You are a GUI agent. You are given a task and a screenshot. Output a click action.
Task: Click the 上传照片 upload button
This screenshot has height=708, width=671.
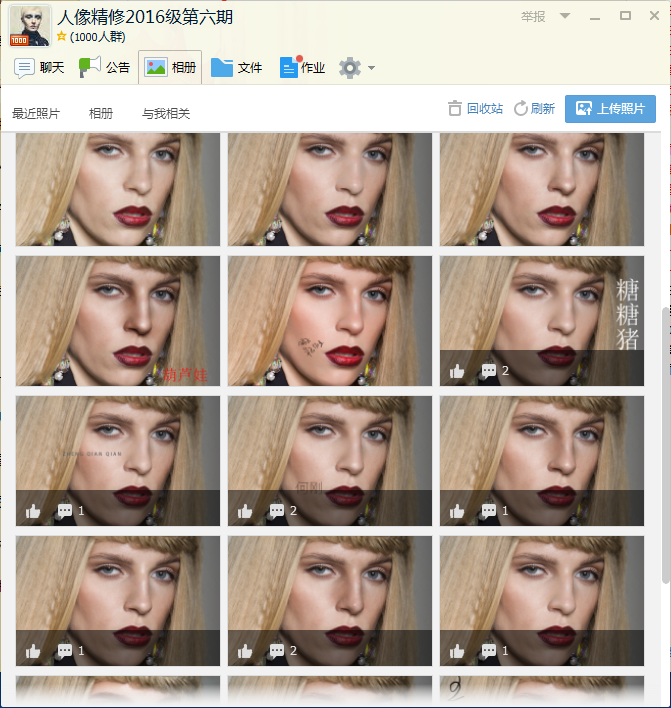(610, 109)
